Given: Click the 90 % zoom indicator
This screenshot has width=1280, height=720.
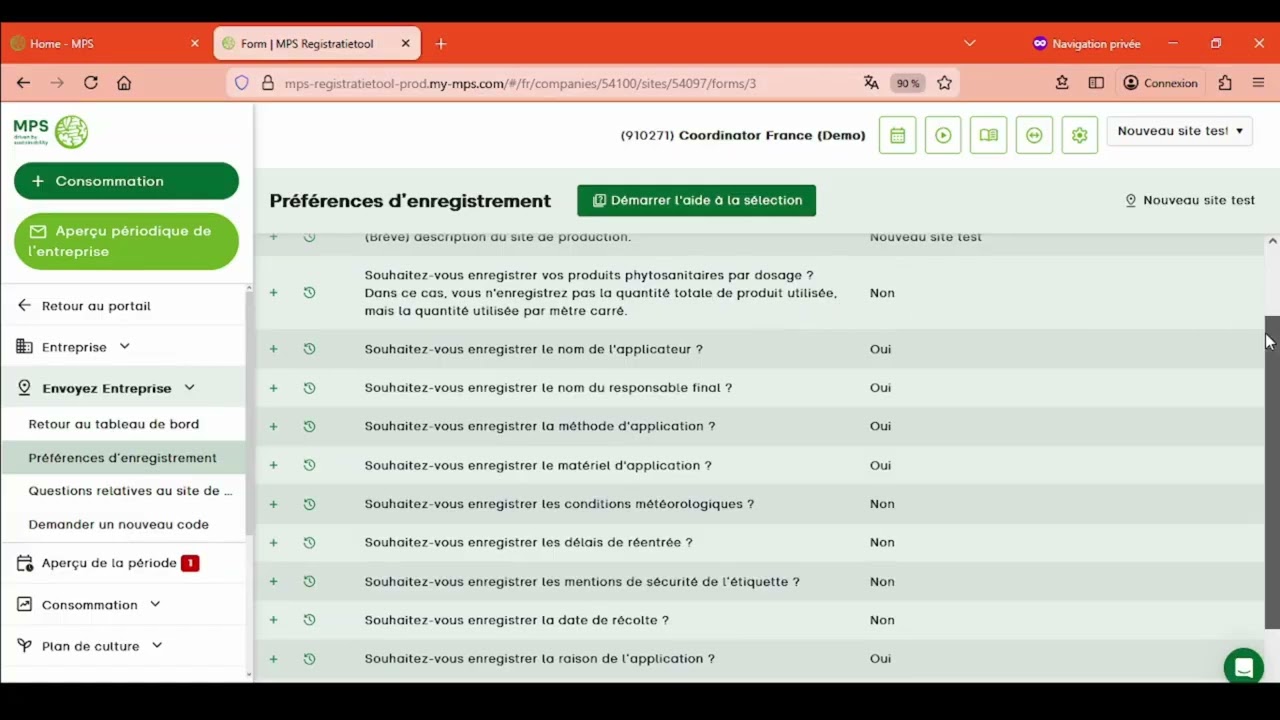Looking at the screenshot, I should tap(908, 83).
